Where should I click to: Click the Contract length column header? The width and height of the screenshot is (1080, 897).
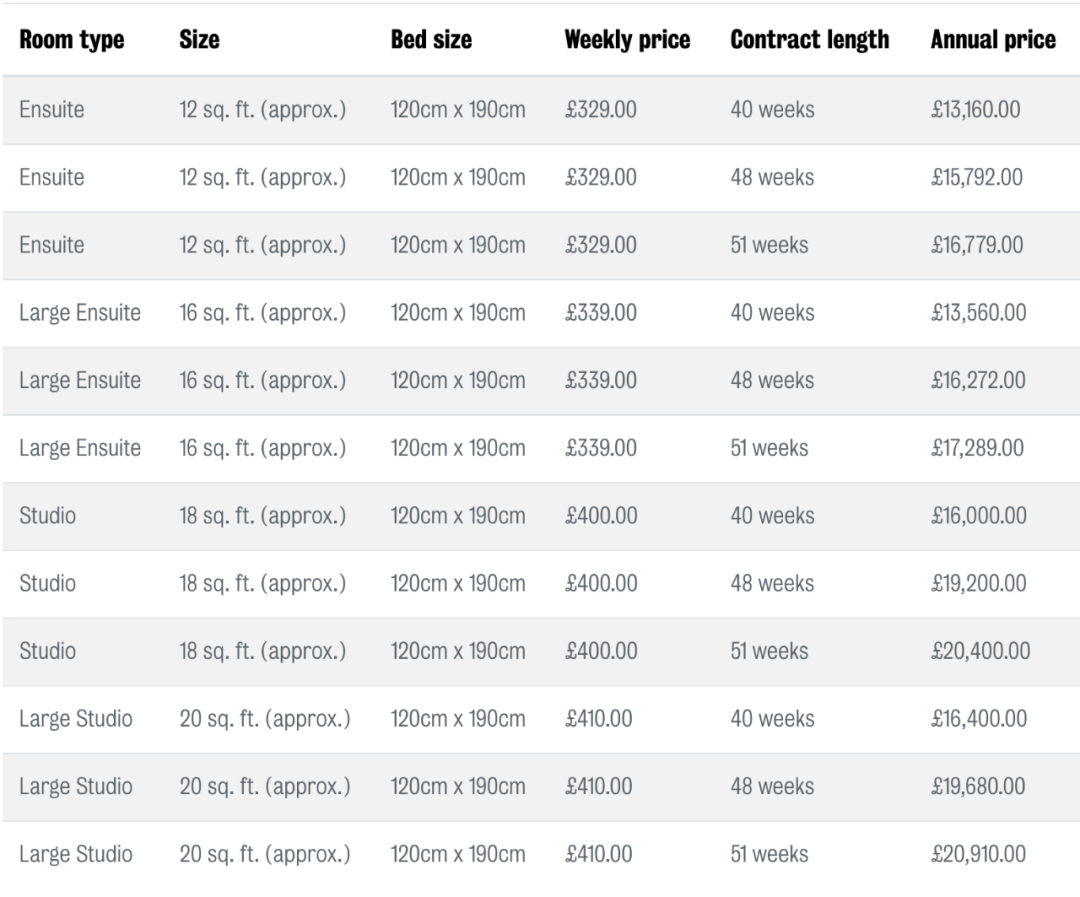pyautogui.click(x=809, y=40)
